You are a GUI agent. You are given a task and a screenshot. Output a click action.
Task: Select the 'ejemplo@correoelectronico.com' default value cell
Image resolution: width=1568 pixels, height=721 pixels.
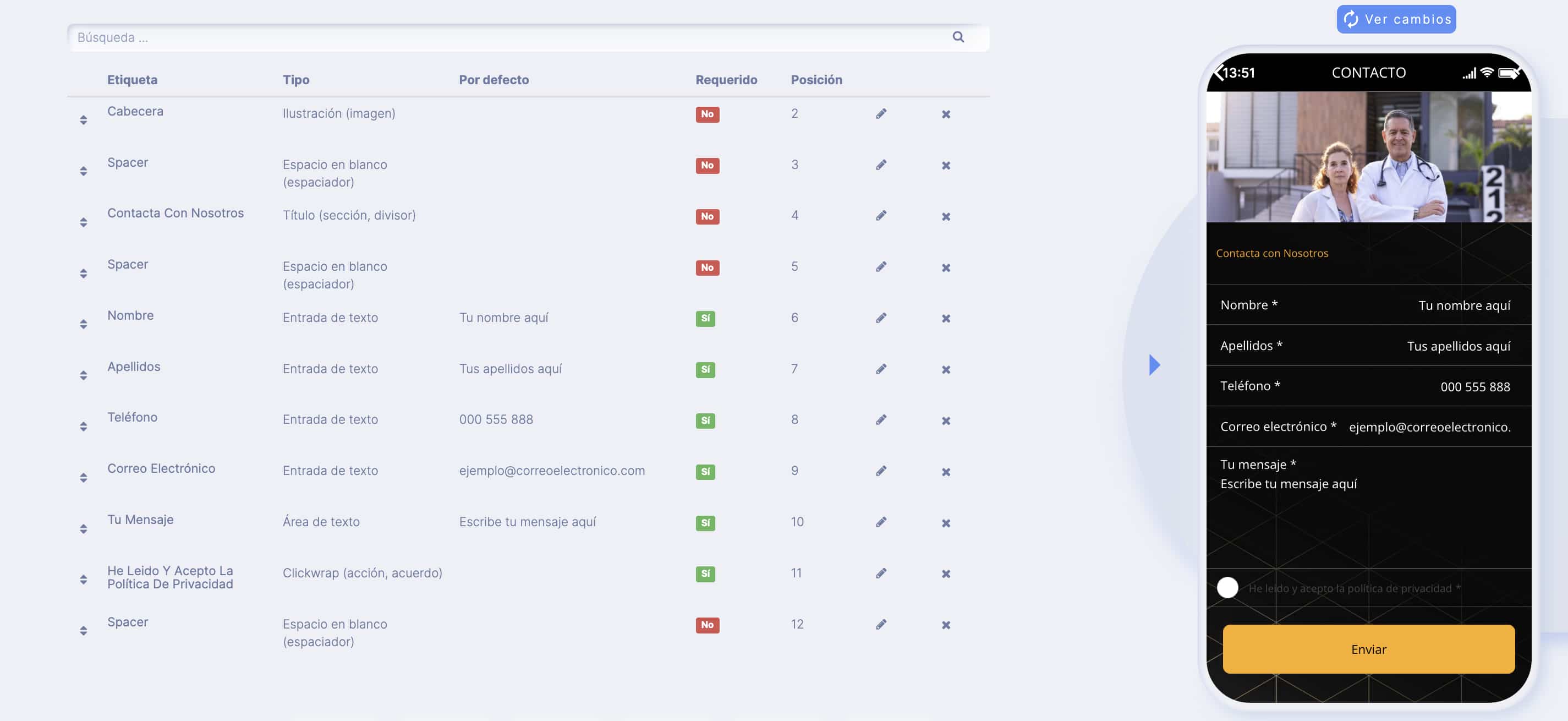pos(551,470)
